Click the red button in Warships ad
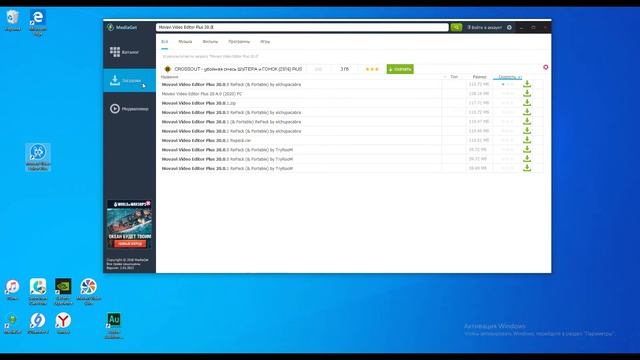The width and height of the screenshot is (640, 360). (129, 244)
